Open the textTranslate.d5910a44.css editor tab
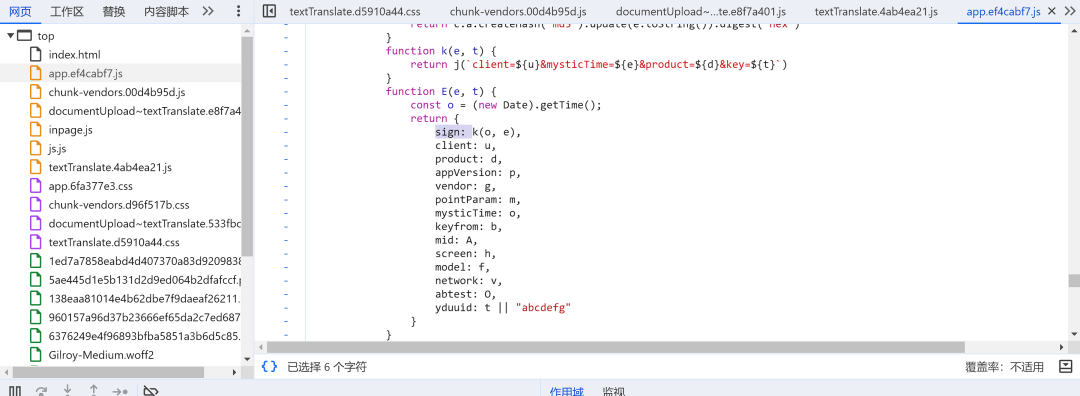Screen dimensions: 1080x396 point(355,11)
